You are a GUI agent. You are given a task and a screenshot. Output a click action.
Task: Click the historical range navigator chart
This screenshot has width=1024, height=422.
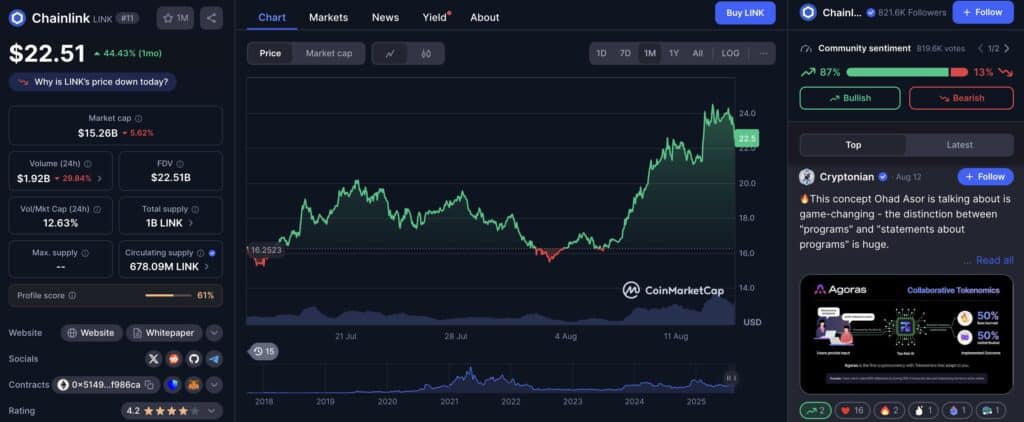pos(490,379)
